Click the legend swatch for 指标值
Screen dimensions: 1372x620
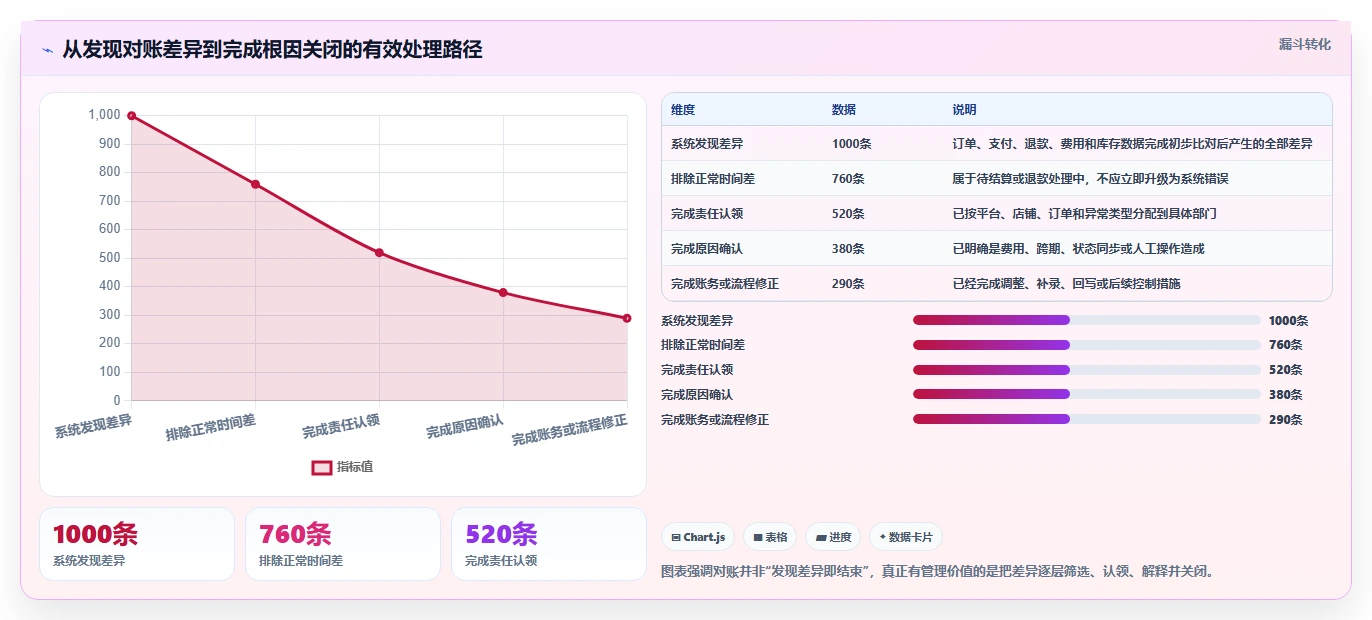click(321, 467)
